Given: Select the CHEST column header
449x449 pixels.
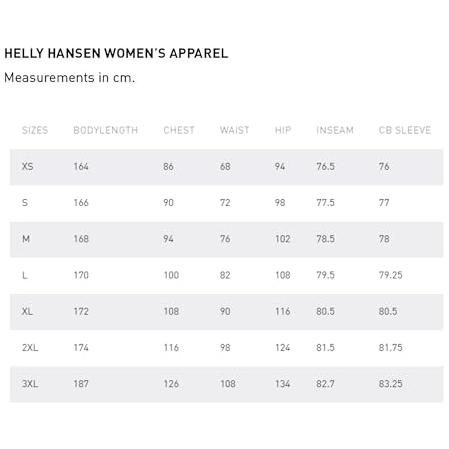Looking at the screenshot, I should pos(179,130).
